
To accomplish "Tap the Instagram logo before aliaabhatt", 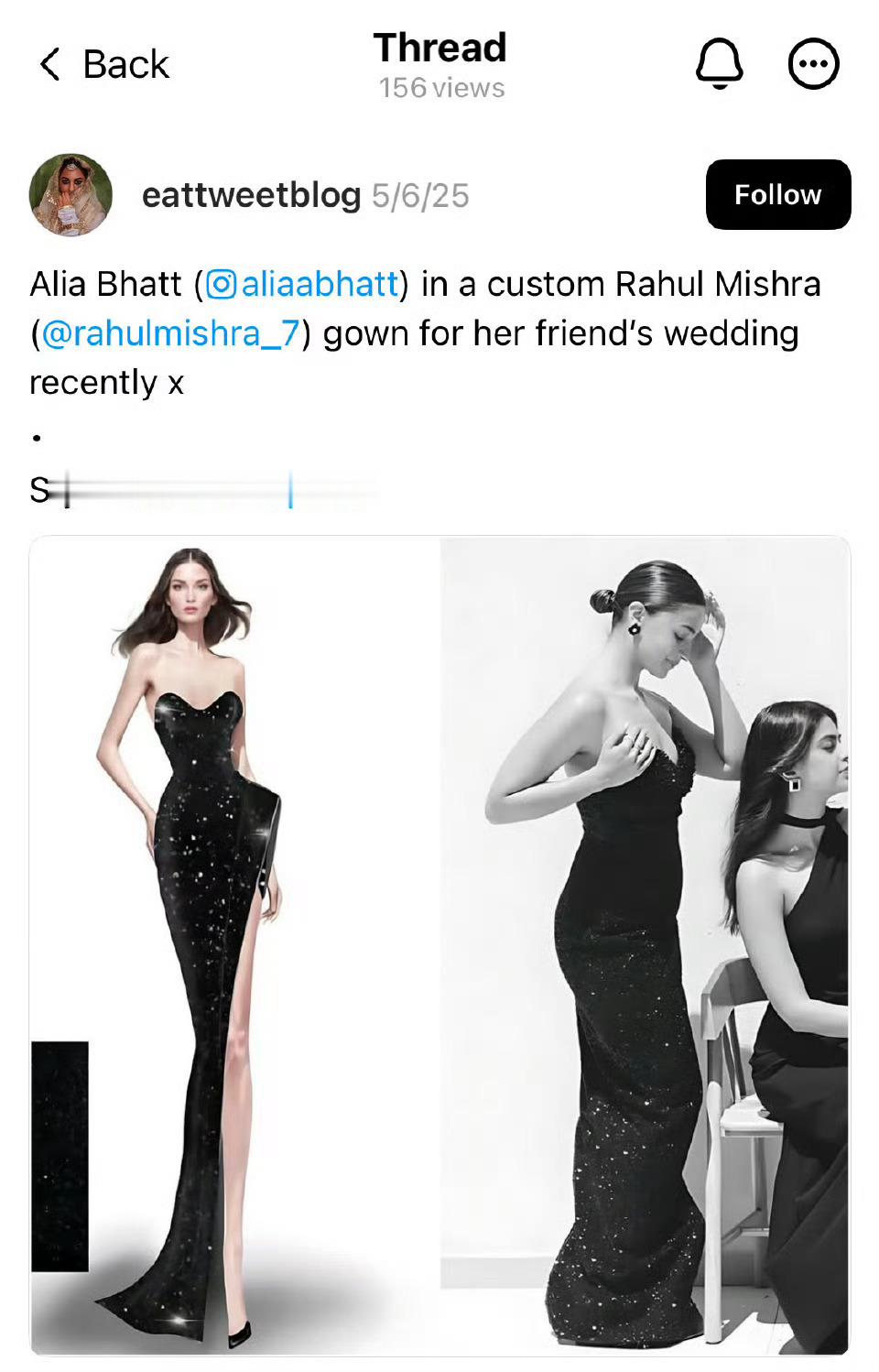I will pyautogui.click(x=222, y=284).
